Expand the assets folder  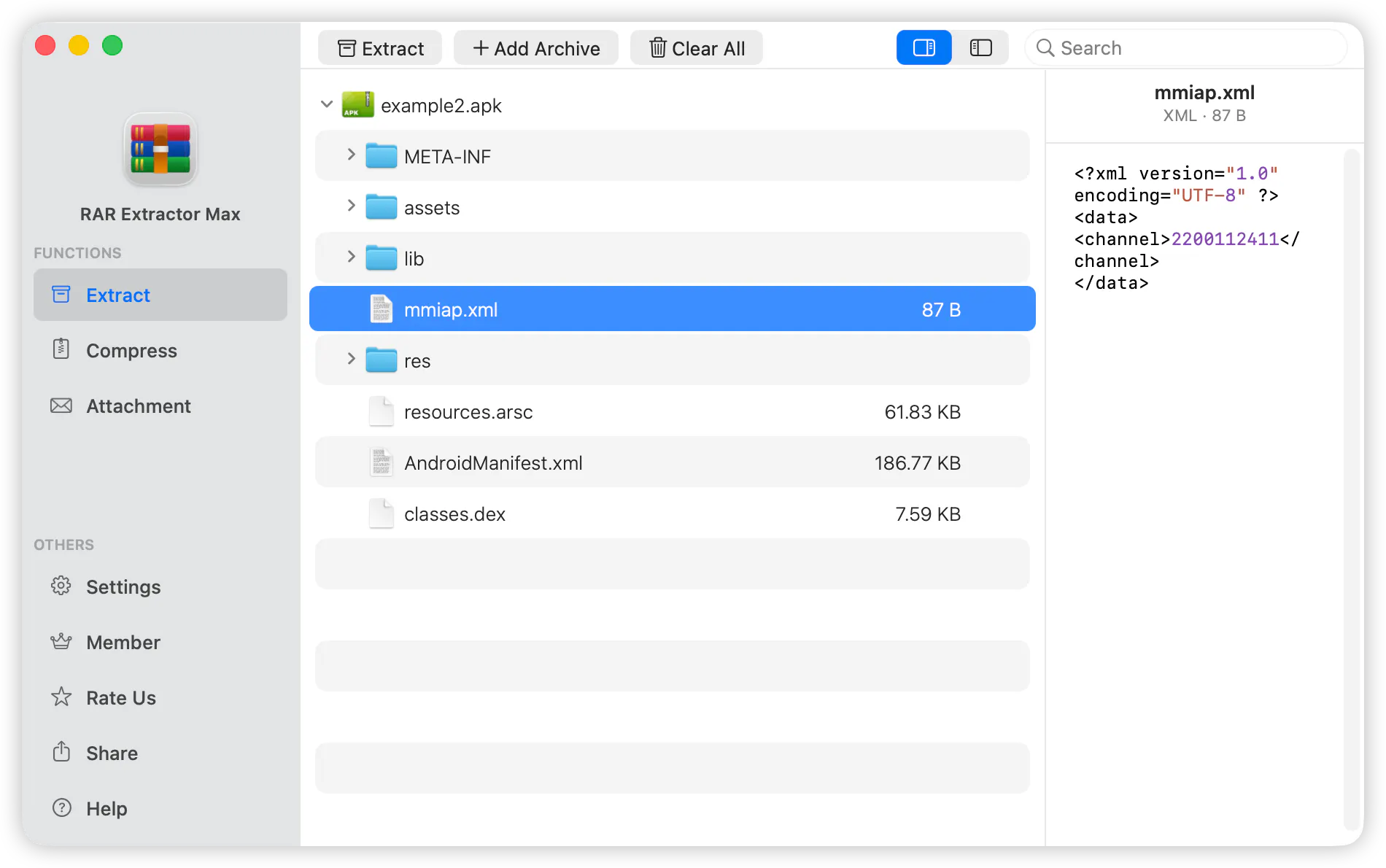click(351, 206)
